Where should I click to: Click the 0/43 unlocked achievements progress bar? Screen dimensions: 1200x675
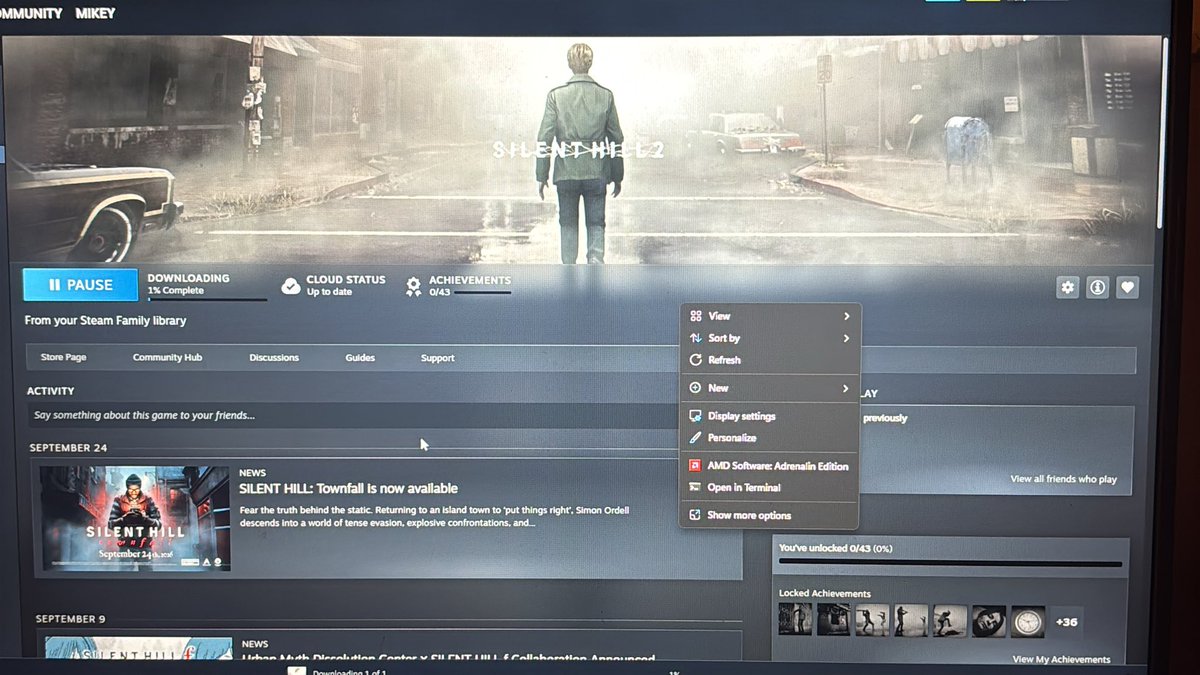[950, 564]
